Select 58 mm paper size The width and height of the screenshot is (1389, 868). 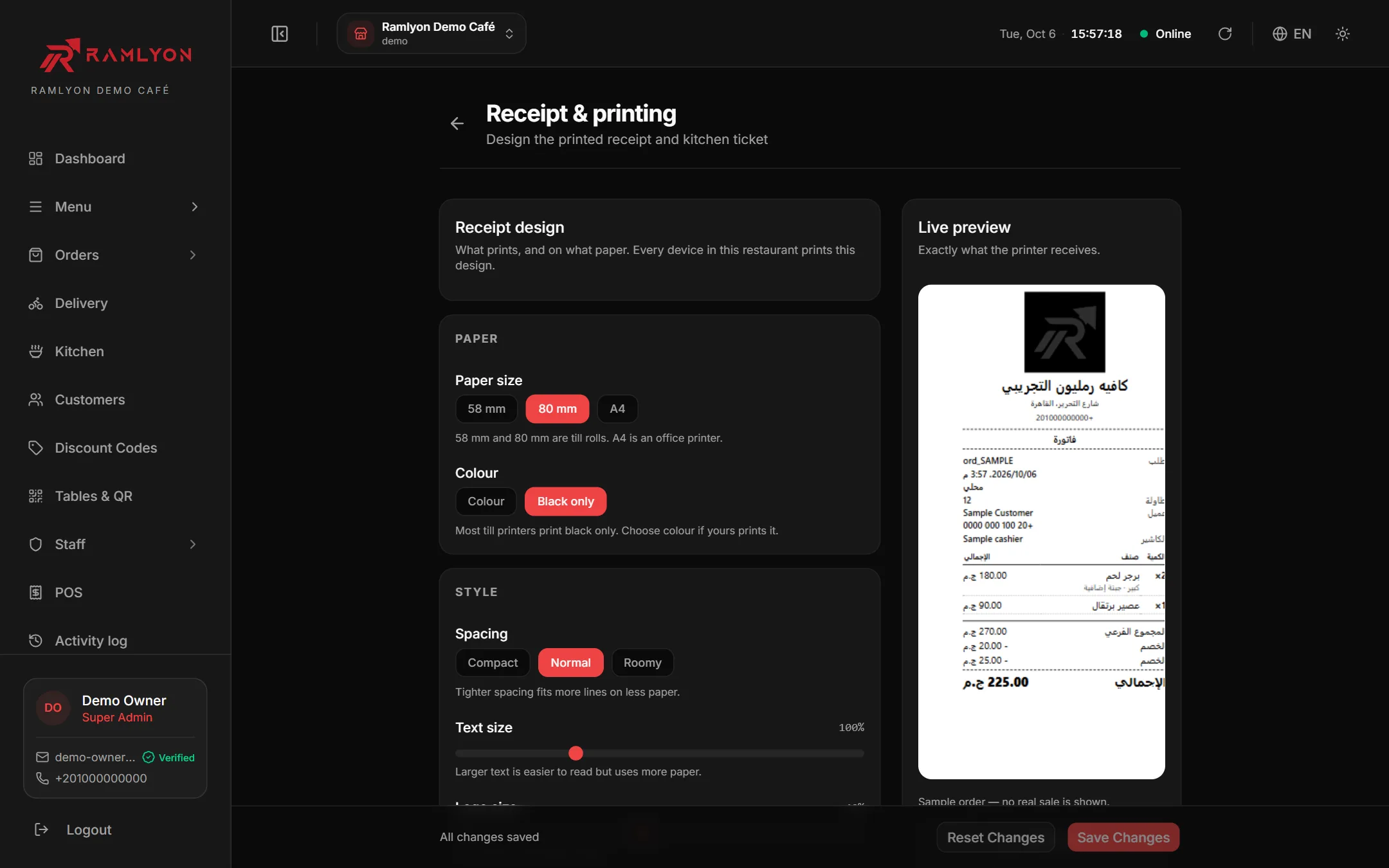click(x=486, y=409)
